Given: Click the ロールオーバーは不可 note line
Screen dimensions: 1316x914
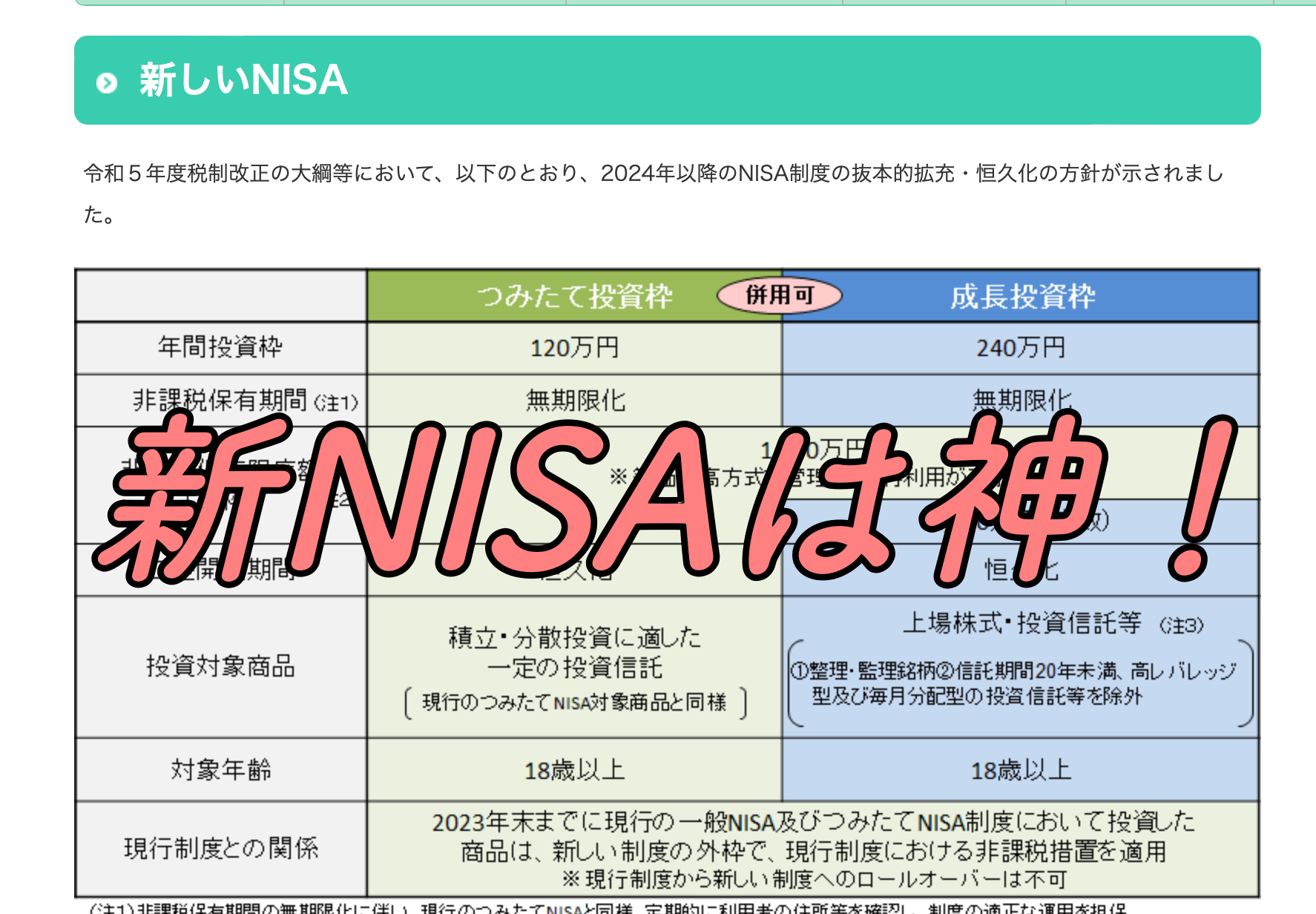Looking at the screenshot, I should [x=814, y=880].
